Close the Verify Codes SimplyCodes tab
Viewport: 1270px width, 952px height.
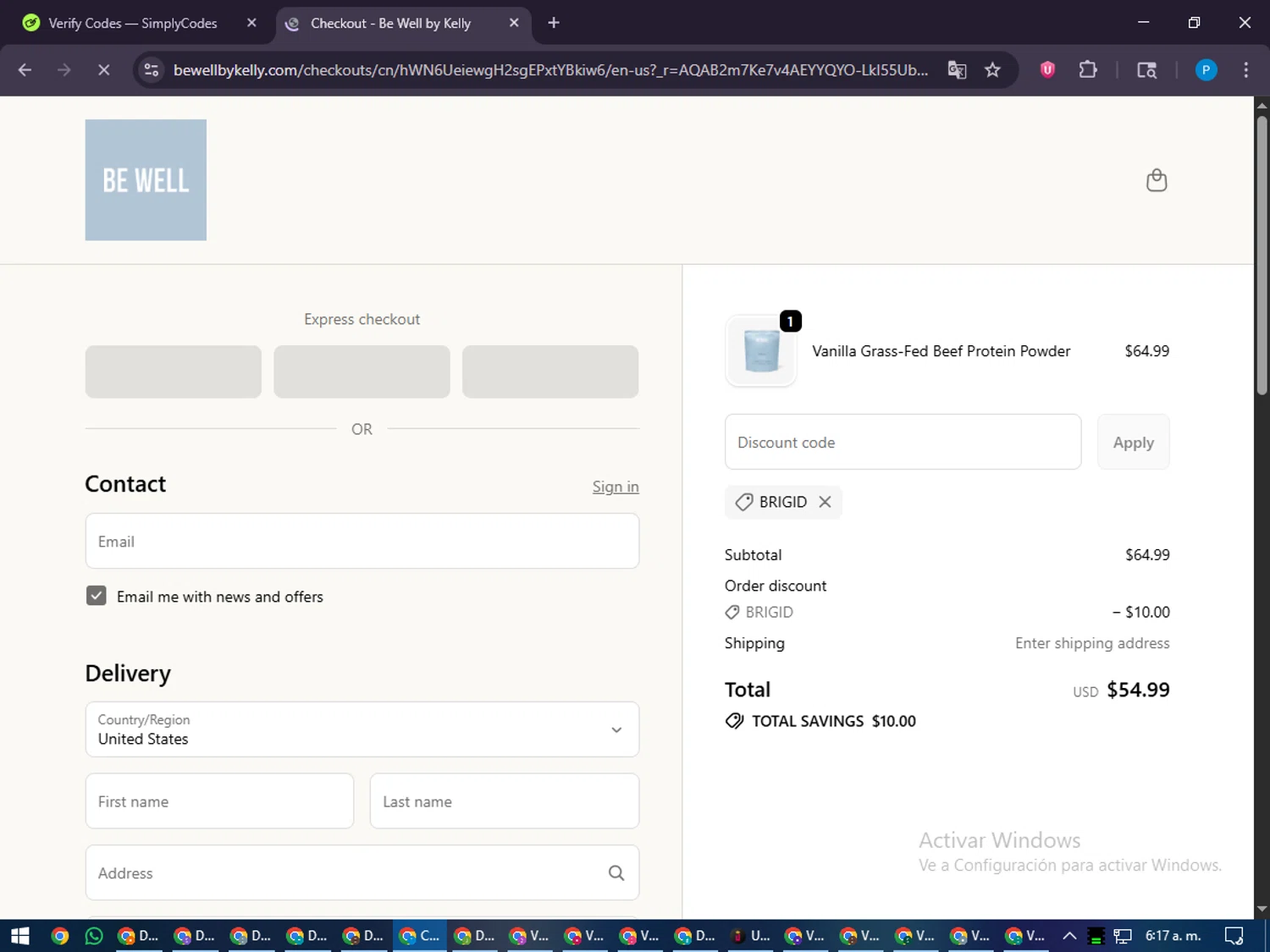point(251,23)
